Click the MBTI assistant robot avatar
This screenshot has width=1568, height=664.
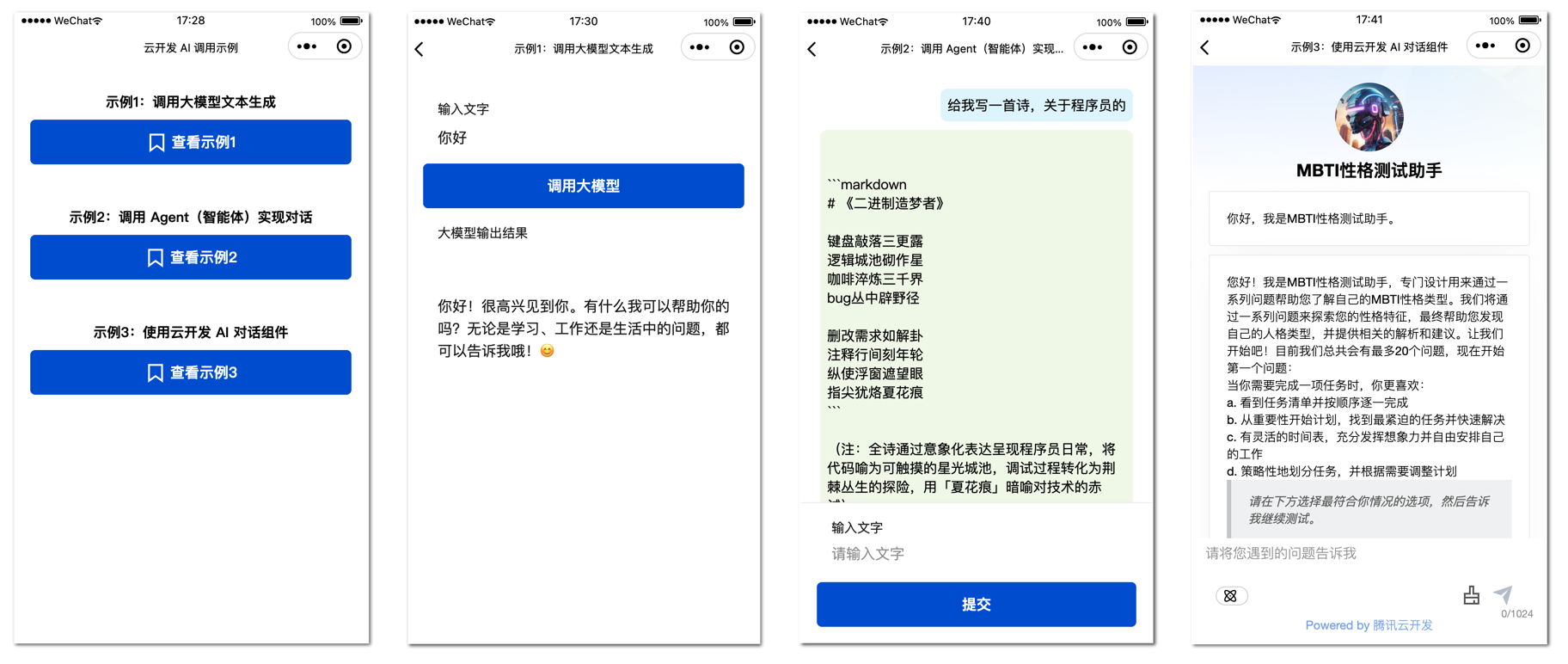1369,117
